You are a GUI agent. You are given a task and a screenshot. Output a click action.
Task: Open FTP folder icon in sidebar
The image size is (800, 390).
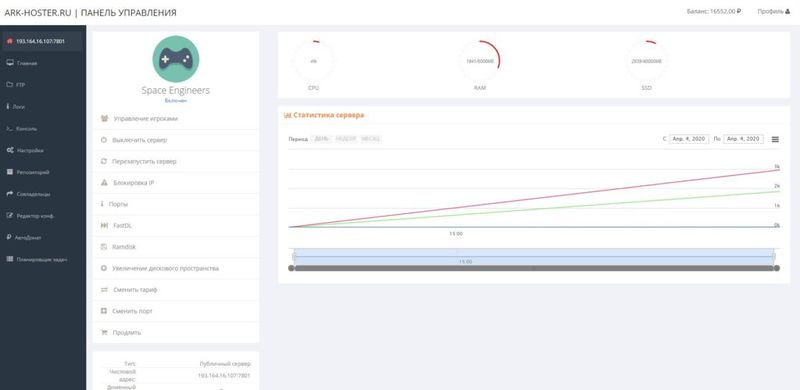pyautogui.click(x=9, y=85)
